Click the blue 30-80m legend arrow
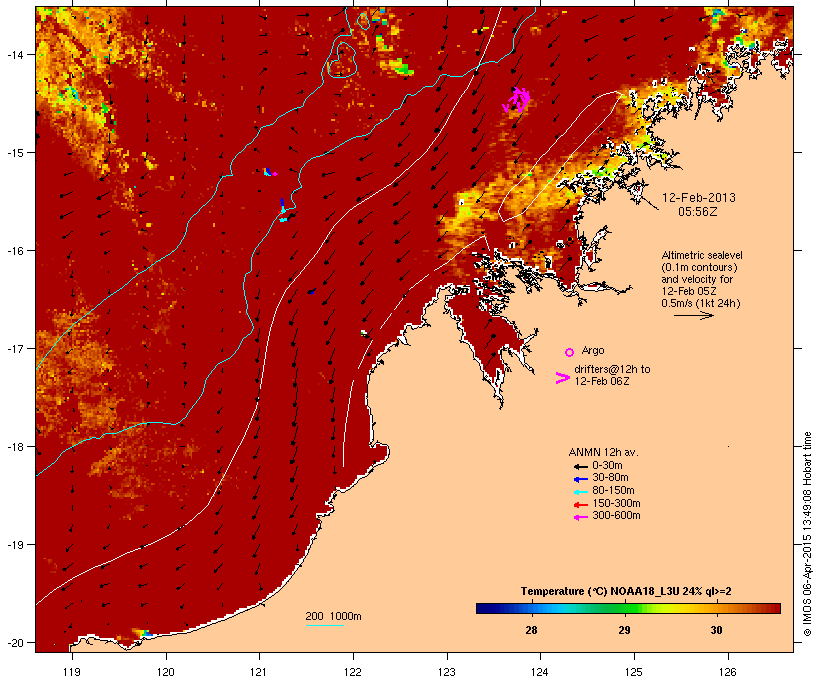 coord(581,479)
